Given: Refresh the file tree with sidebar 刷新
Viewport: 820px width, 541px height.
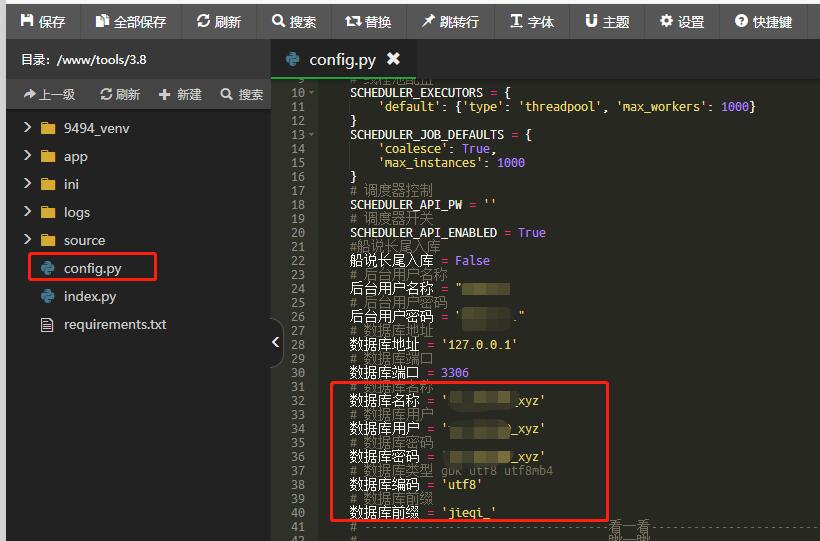Looking at the screenshot, I should point(120,95).
